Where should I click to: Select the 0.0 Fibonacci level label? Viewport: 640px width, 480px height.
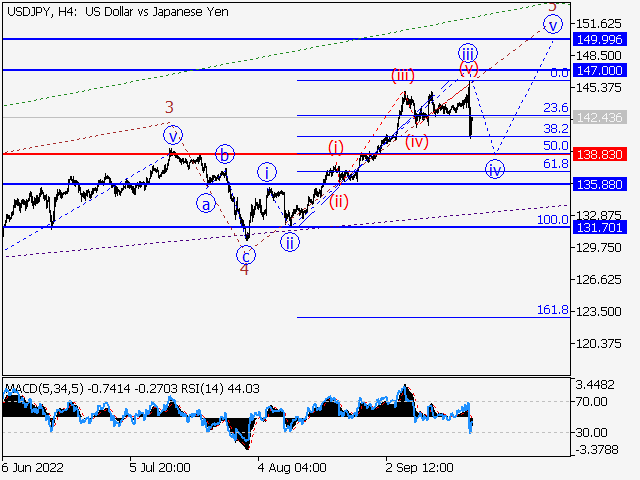pyautogui.click(x=559, y=73)
